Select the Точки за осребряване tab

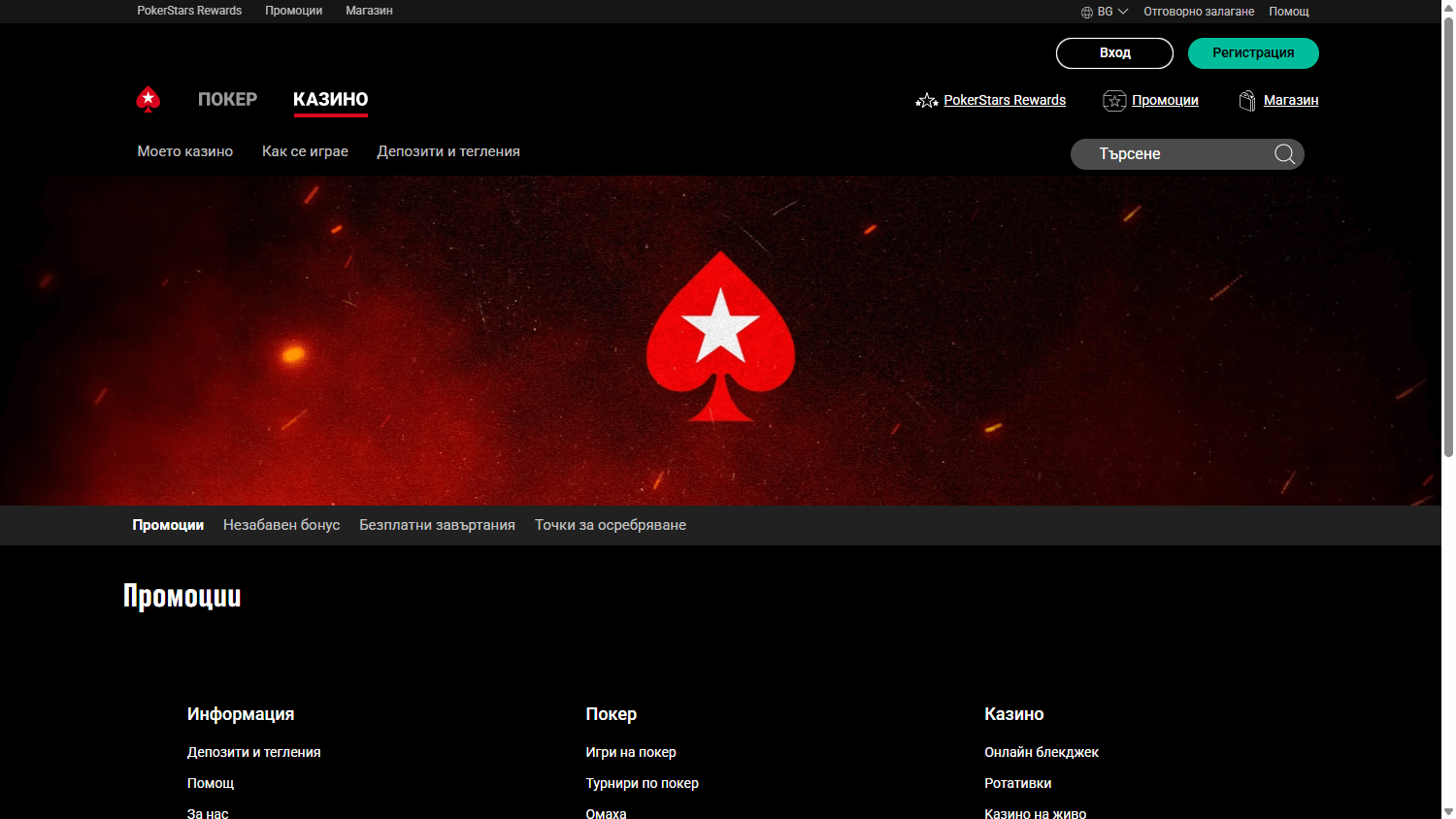click(611, 525)
